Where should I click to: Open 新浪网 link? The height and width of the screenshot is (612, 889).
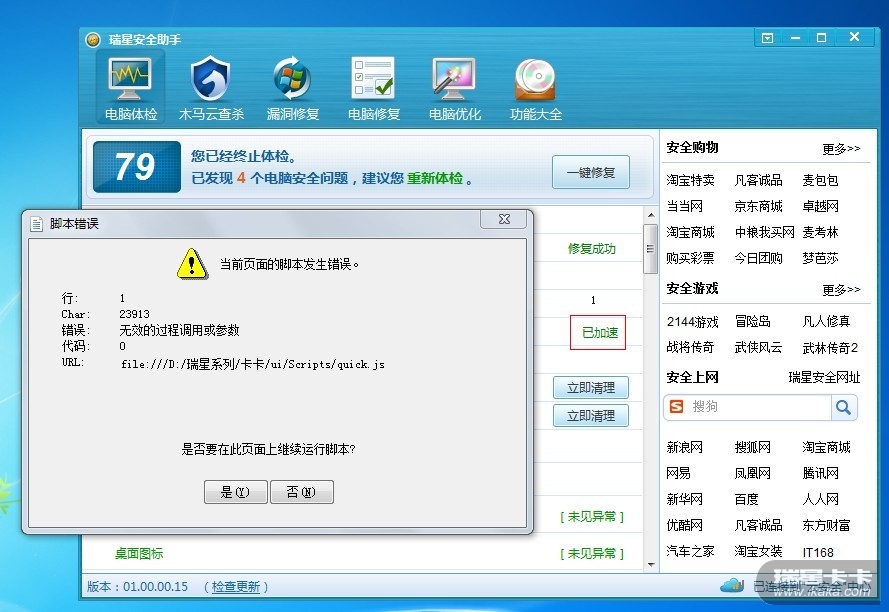[x=685, y=448]
